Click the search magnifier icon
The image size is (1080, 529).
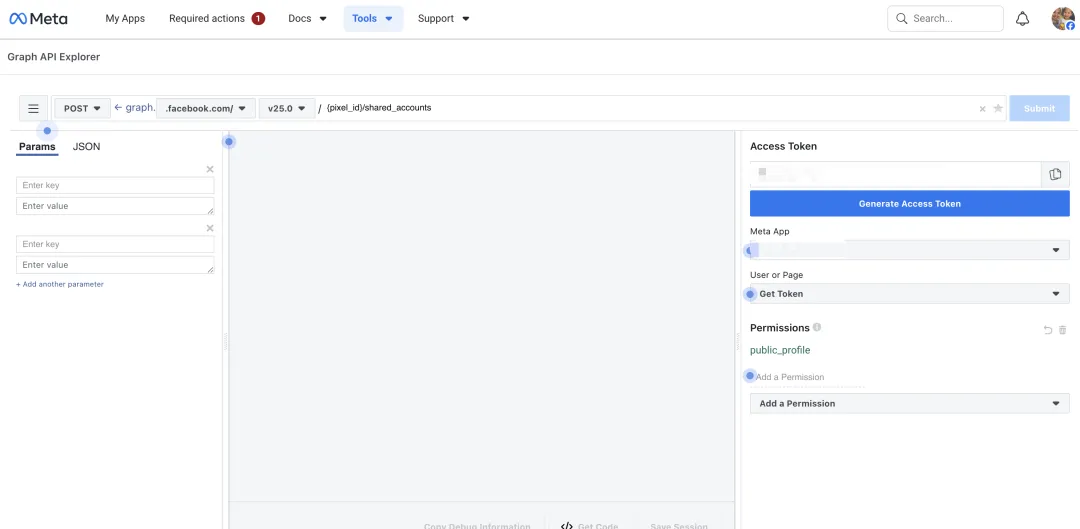(x=902, y=19)
